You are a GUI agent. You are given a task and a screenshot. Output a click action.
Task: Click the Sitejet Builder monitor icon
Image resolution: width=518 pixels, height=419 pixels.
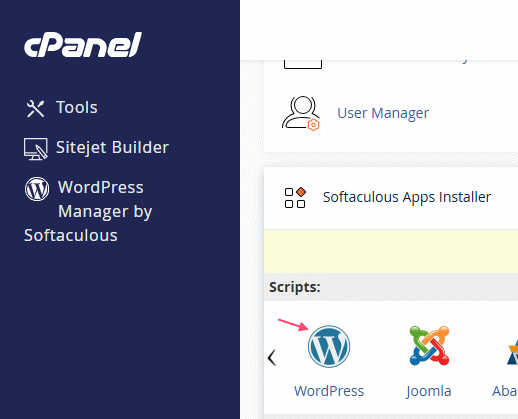pos(36,149)
